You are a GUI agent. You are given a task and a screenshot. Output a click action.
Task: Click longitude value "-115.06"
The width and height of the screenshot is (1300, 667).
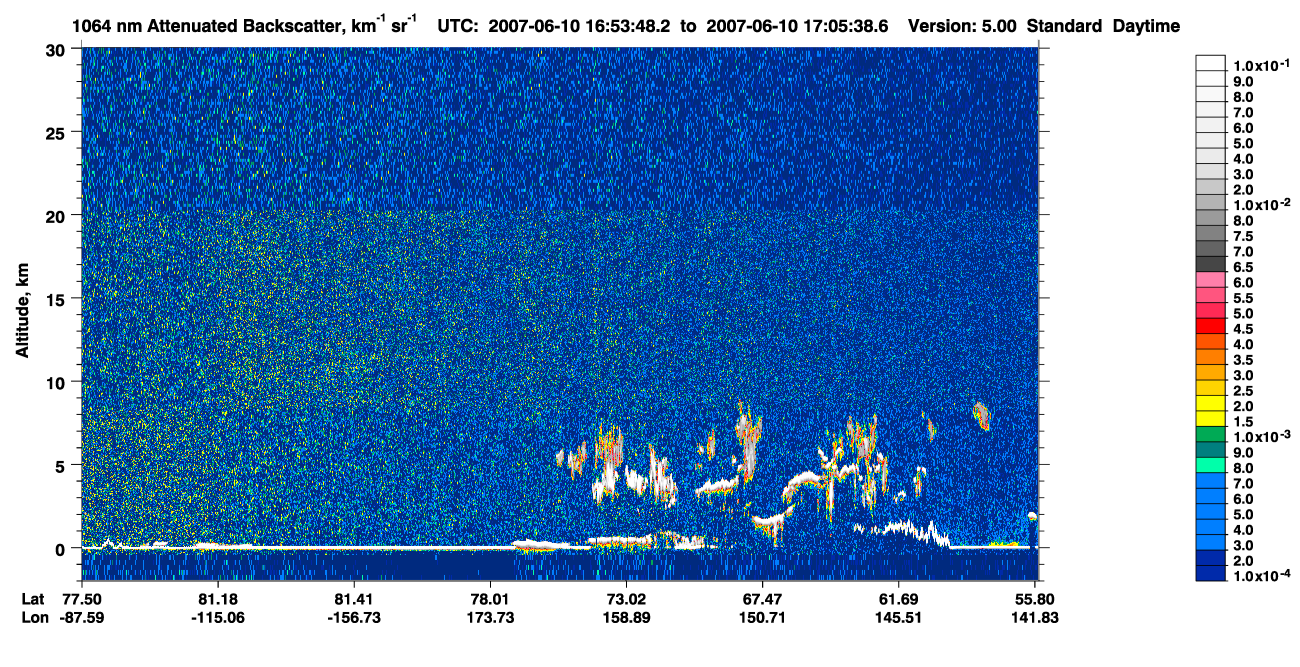click(217, 617)
